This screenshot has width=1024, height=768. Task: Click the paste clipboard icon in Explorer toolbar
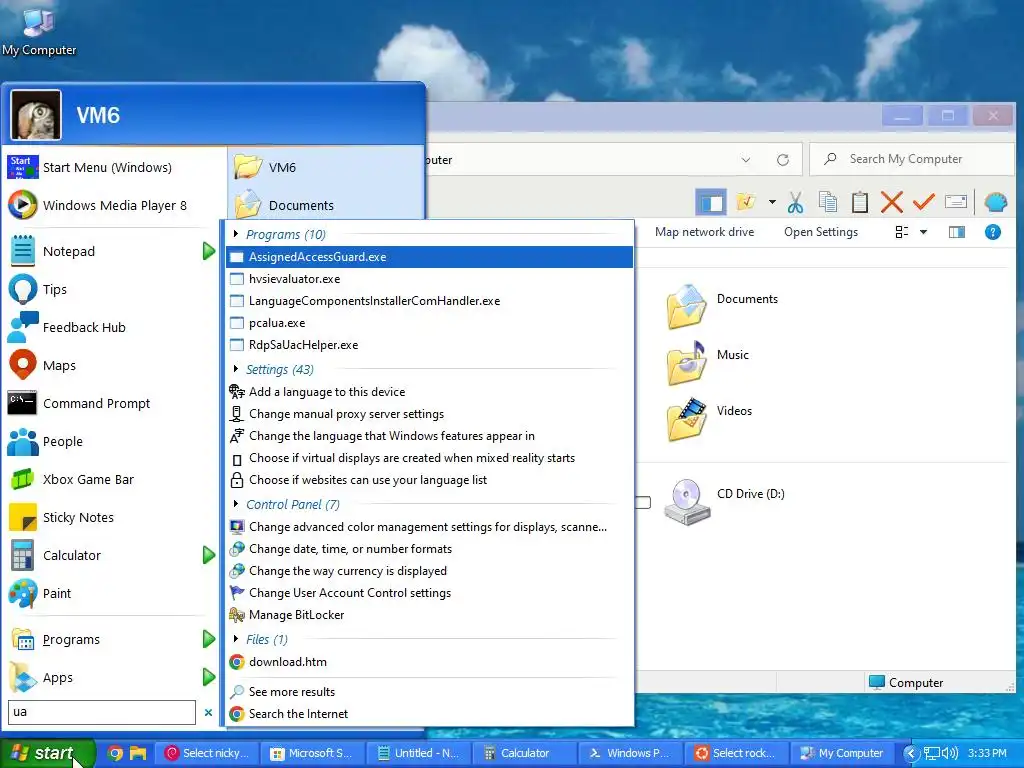(x=859, y=202)
